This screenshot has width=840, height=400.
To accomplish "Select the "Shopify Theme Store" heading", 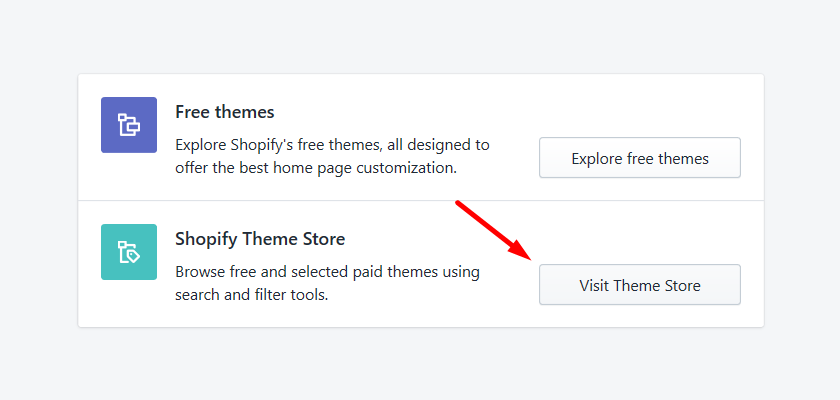I will [260, 239].
